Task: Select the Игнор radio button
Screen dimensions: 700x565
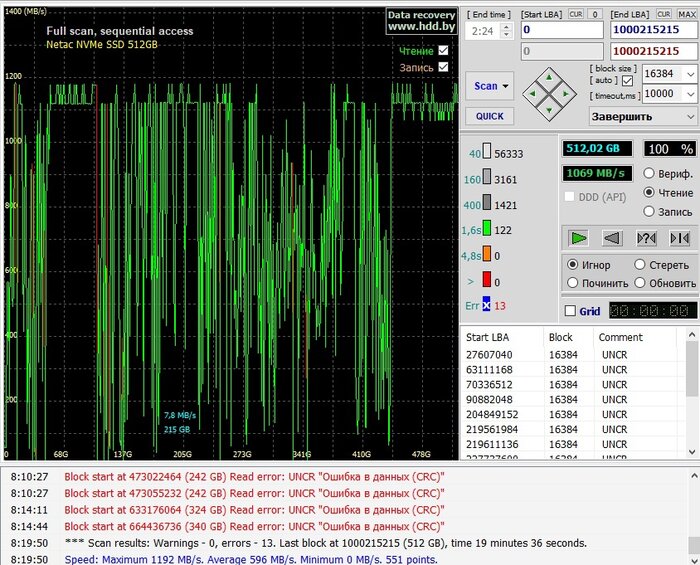Action: pyautogui.click(x=573, y=264)
